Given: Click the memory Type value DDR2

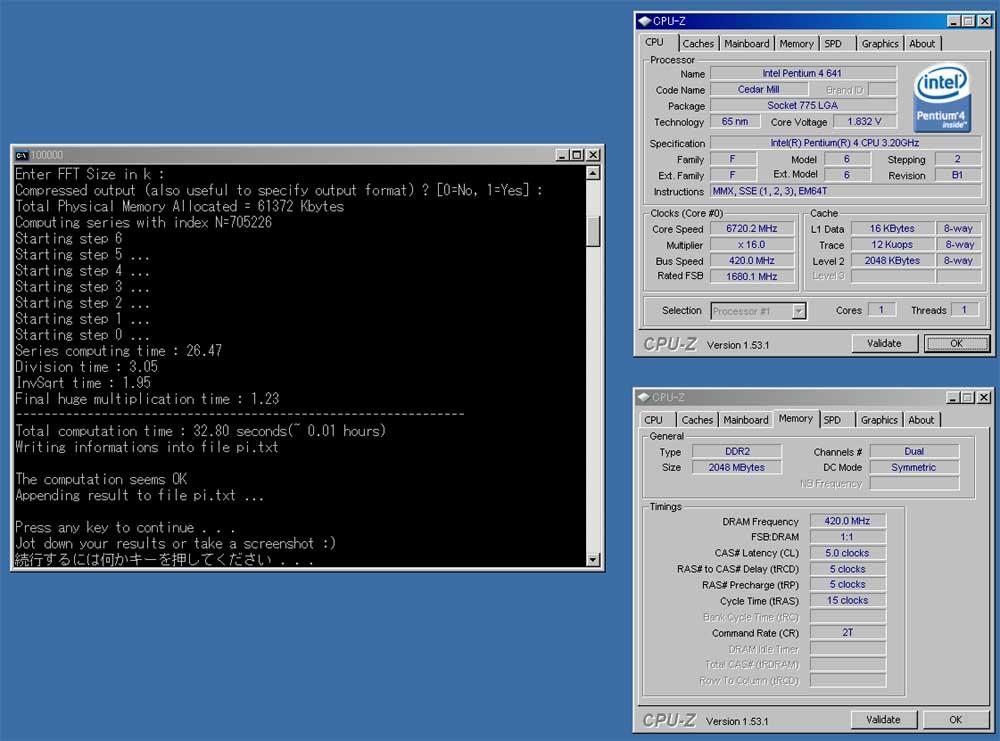Looking at the screenshot, I should tap(737, 451).
